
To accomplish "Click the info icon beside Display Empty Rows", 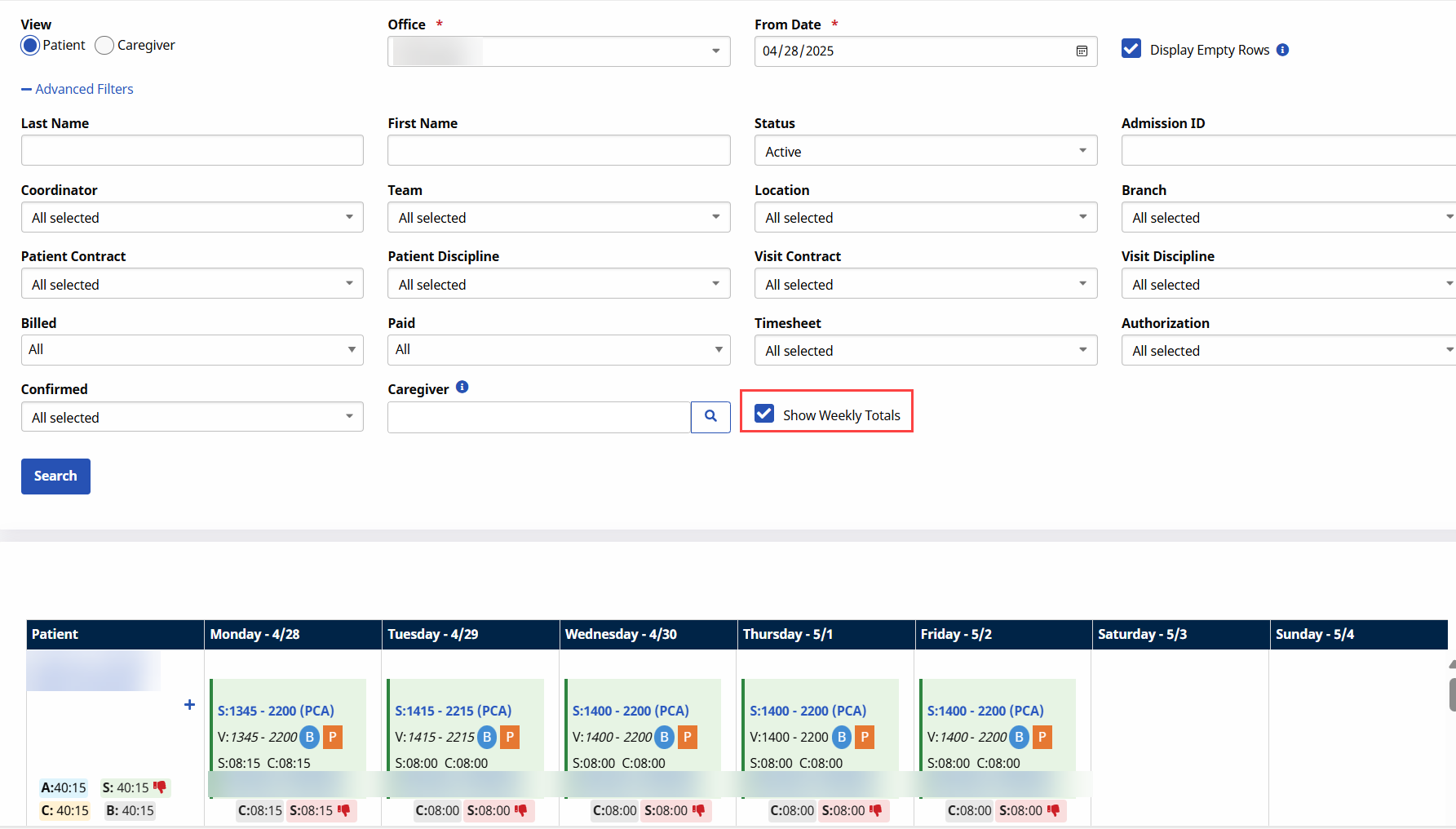I will click(x=1283, y=50).
